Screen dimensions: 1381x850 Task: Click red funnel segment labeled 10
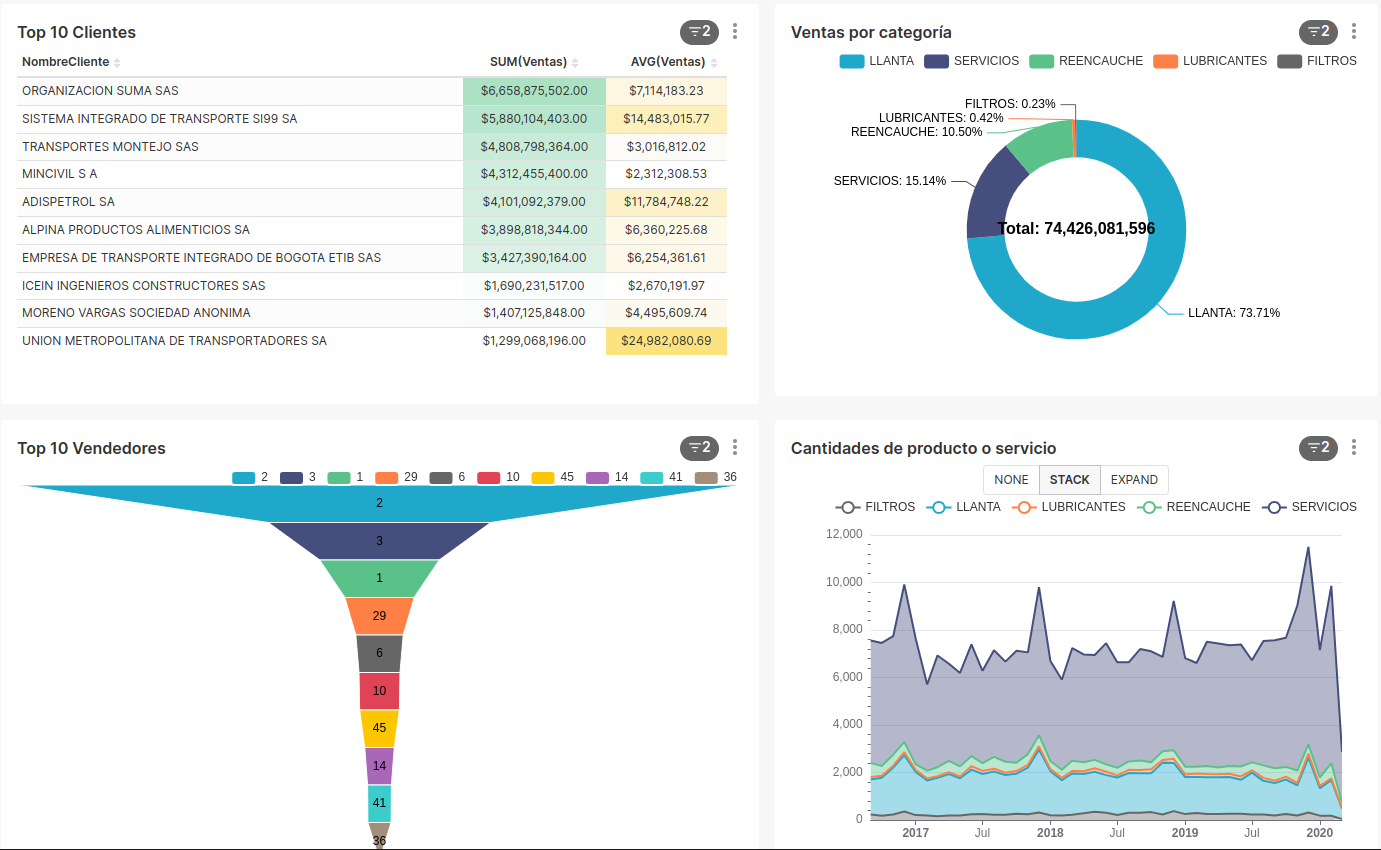click(x=379, y=691)
